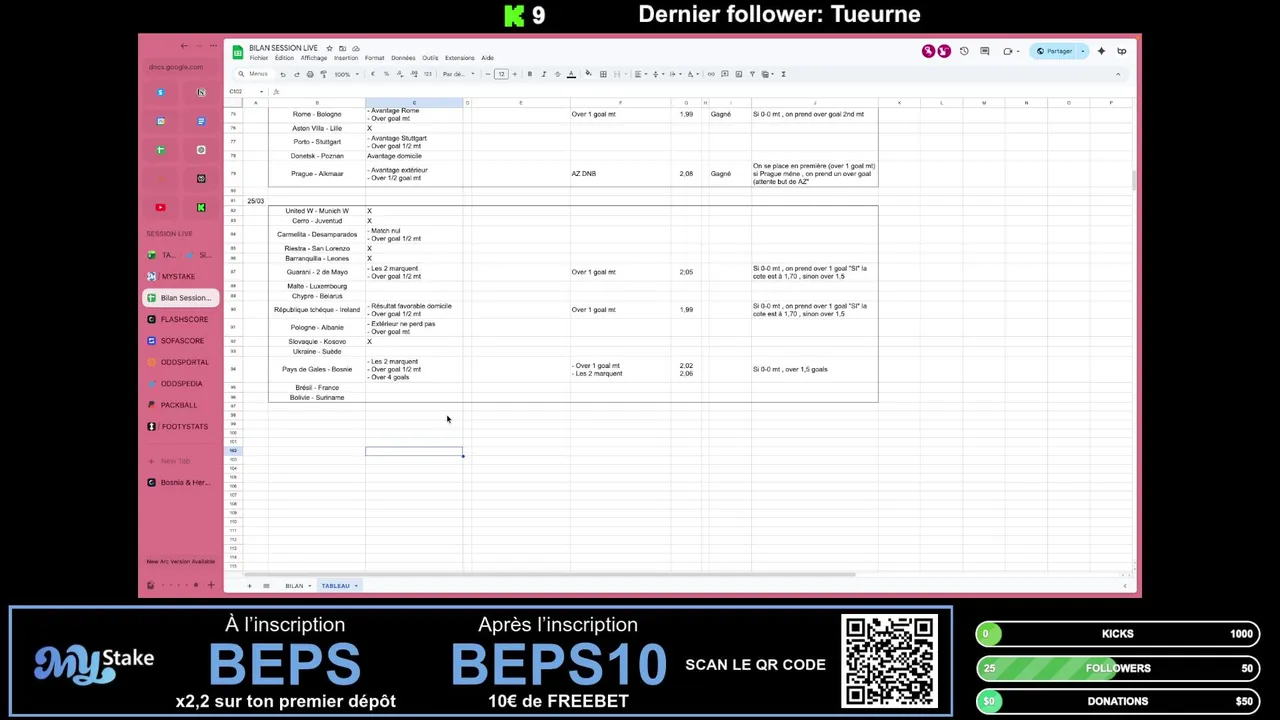The image size is (1280, 720).
Task: Decrease the font size
Action: [x=488, y=74]
